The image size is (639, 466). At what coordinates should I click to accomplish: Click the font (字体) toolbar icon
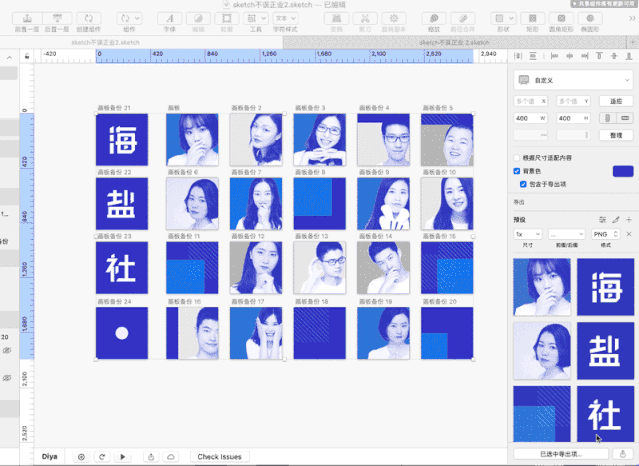coord(170,18)
